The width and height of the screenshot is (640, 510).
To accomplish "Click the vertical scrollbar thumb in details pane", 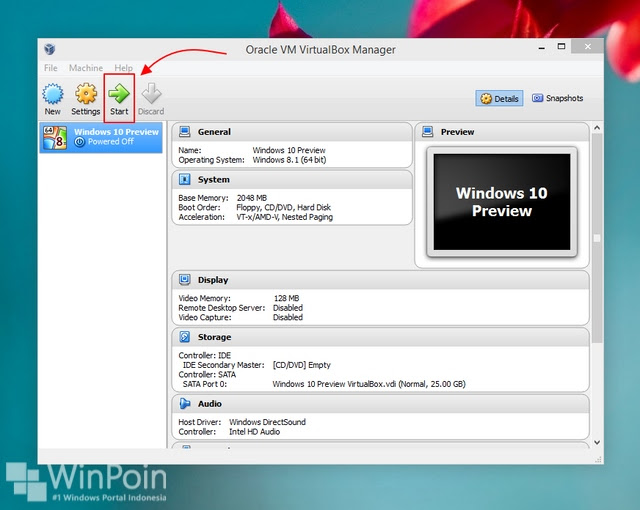I will coord(597,238).
